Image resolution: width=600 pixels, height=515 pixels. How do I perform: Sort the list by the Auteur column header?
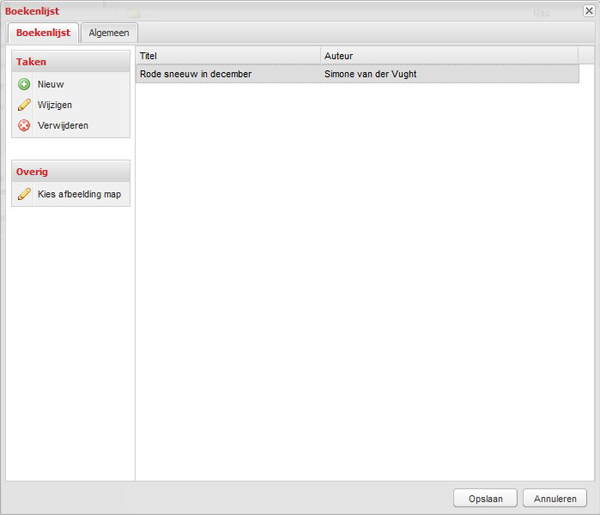tap(449, 56)
